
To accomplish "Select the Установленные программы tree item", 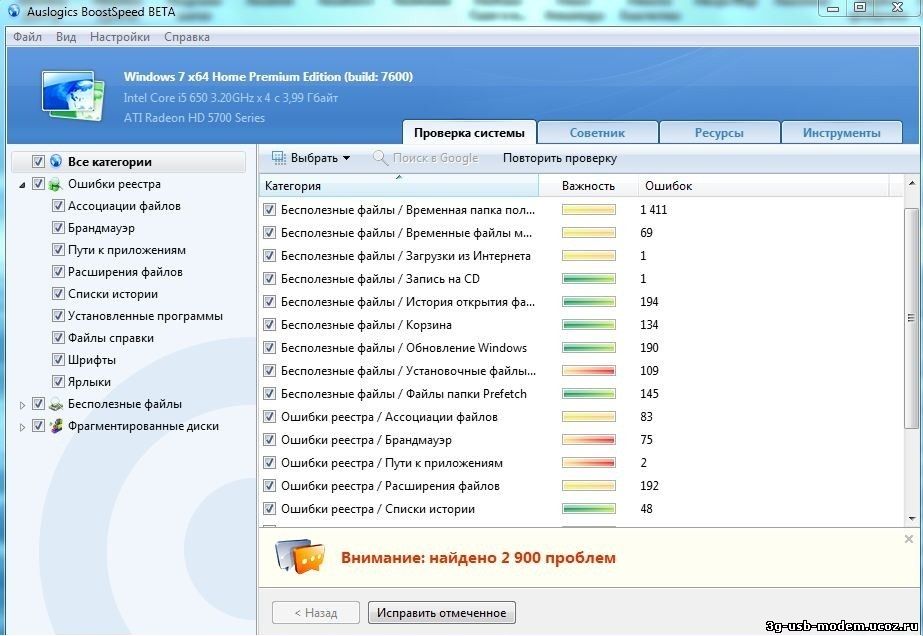I will pyautogui.click(x=145, y=316).
